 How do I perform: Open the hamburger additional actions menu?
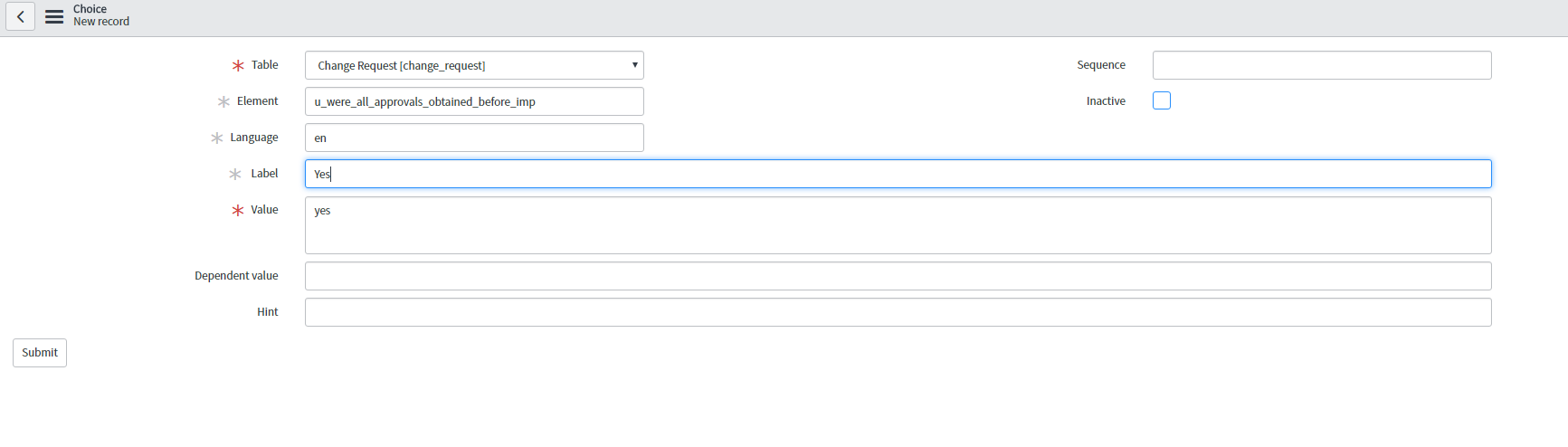(x=54, y=16)
